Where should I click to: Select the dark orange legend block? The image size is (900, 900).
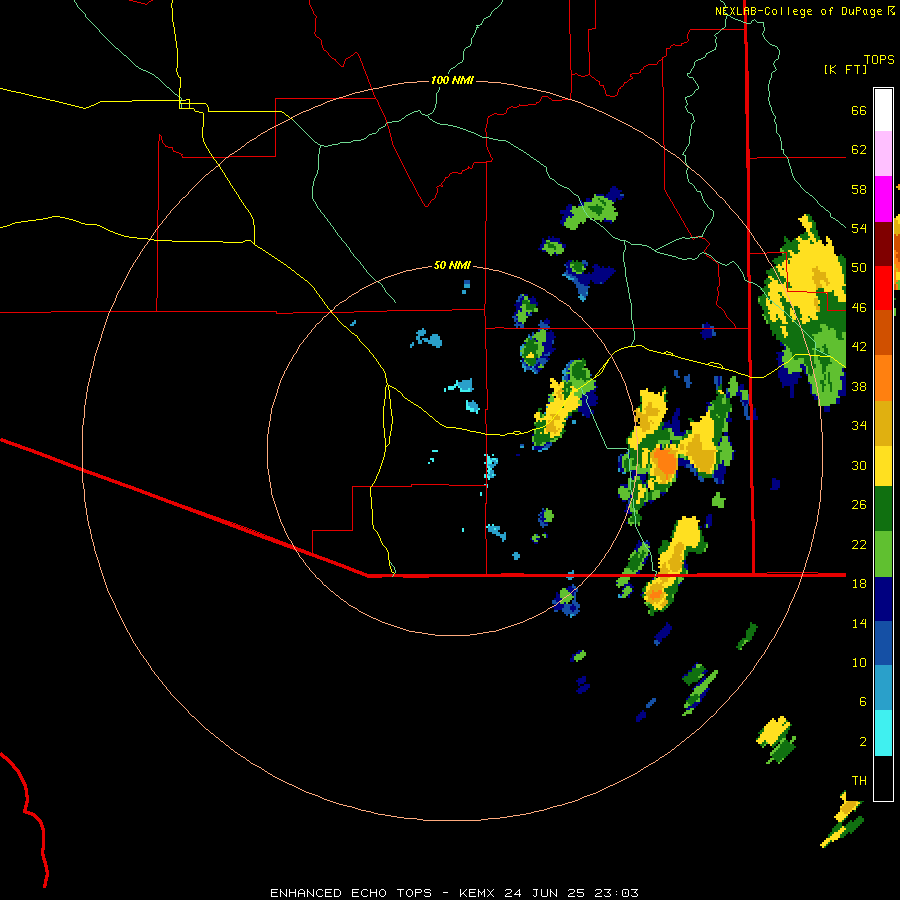coord(883,333)
